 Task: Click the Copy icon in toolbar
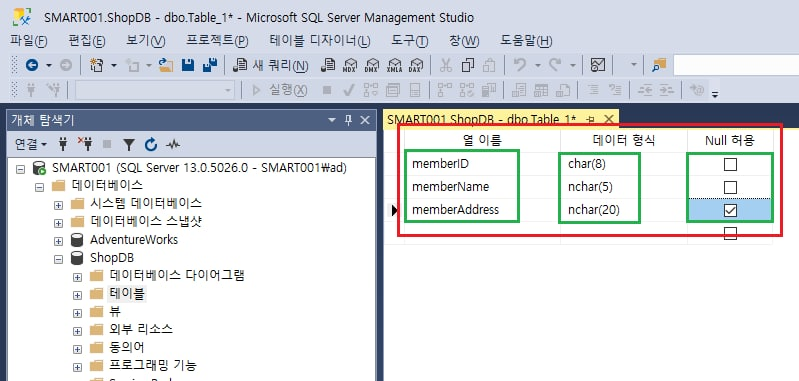468,65
